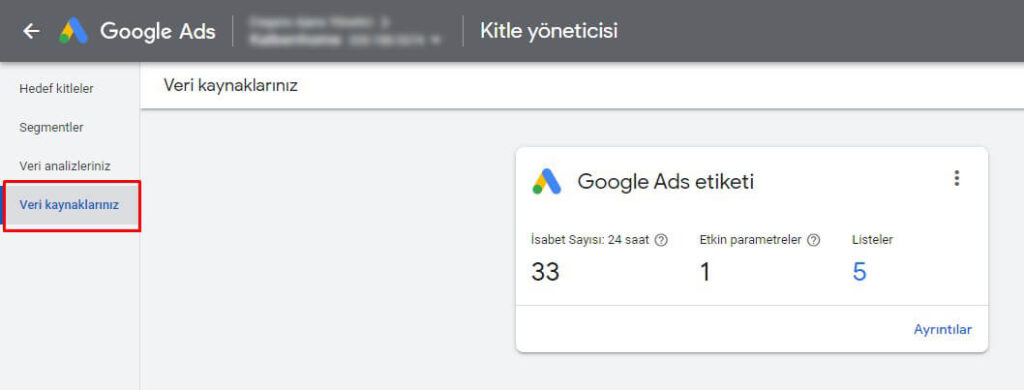
Task: Click help icon beside İsabet Sayısı
Action: (661, 240)
